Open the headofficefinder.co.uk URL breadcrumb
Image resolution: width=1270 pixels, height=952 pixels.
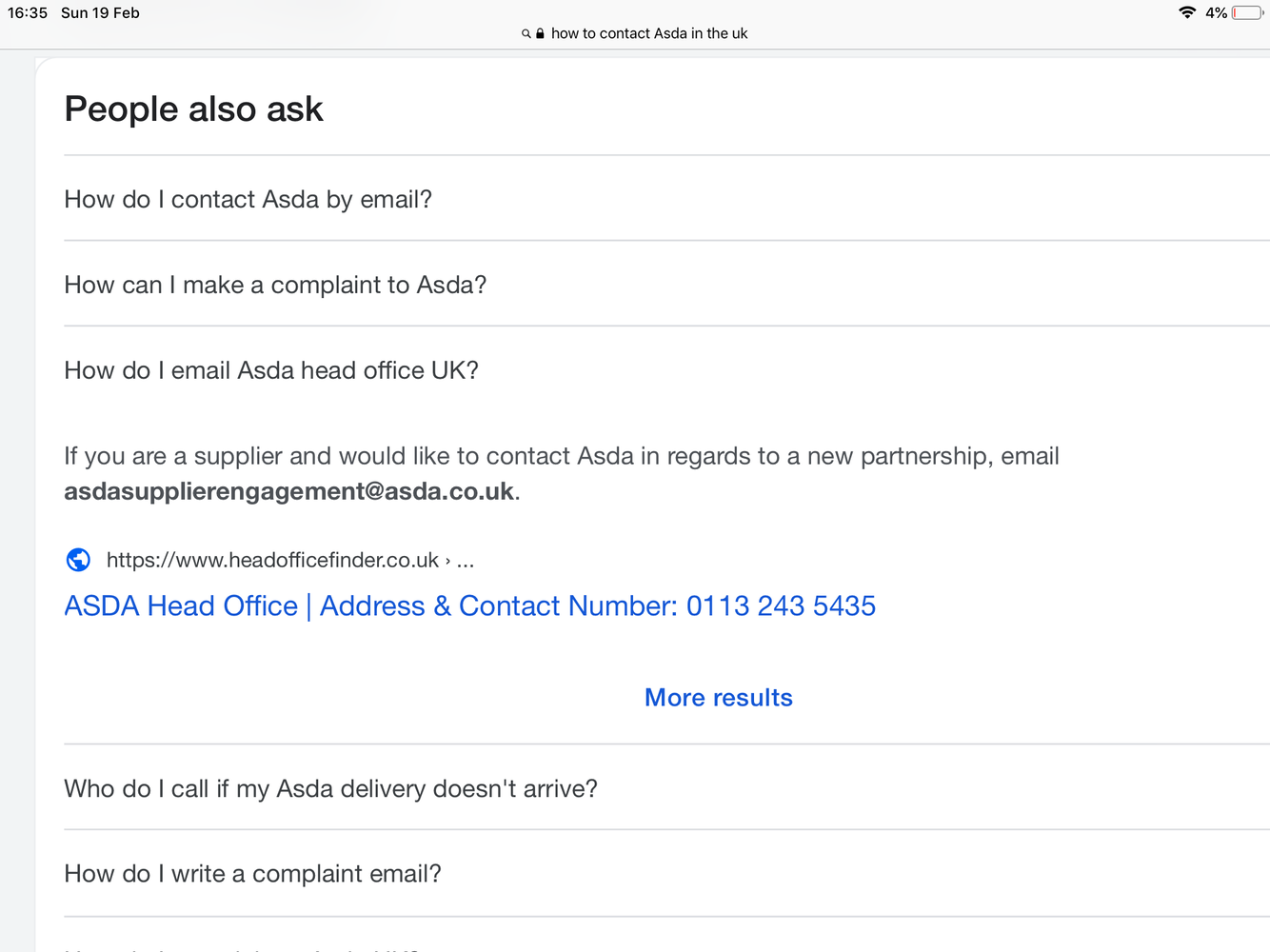[290, 560]
